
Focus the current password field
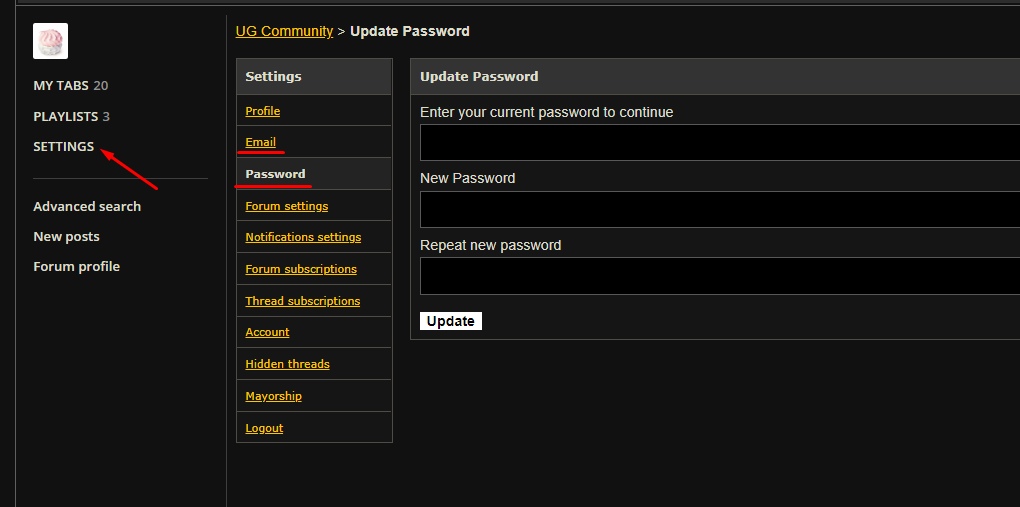(x=720, y=143)
